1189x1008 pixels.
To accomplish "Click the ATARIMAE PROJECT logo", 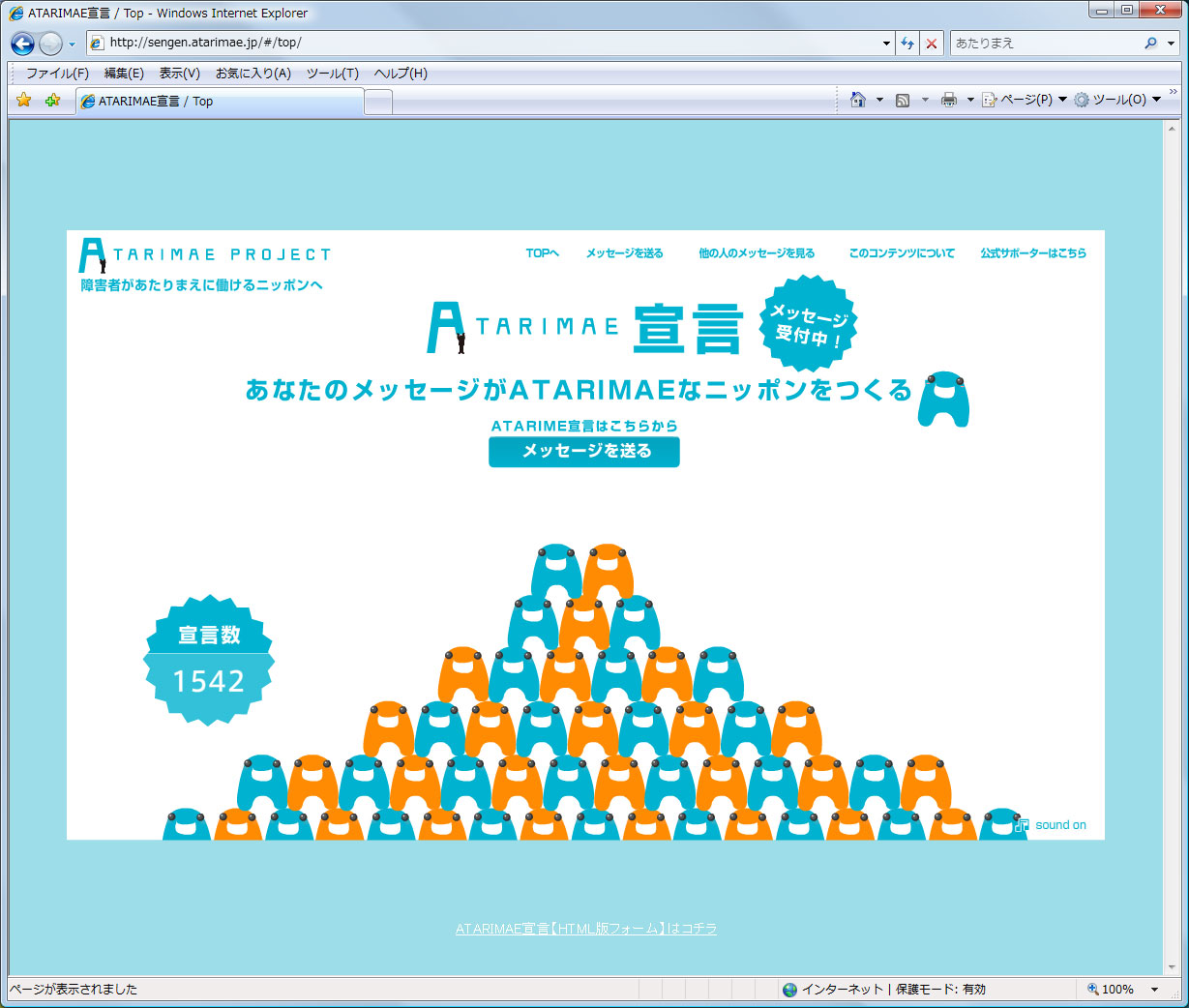I will 205,254.
